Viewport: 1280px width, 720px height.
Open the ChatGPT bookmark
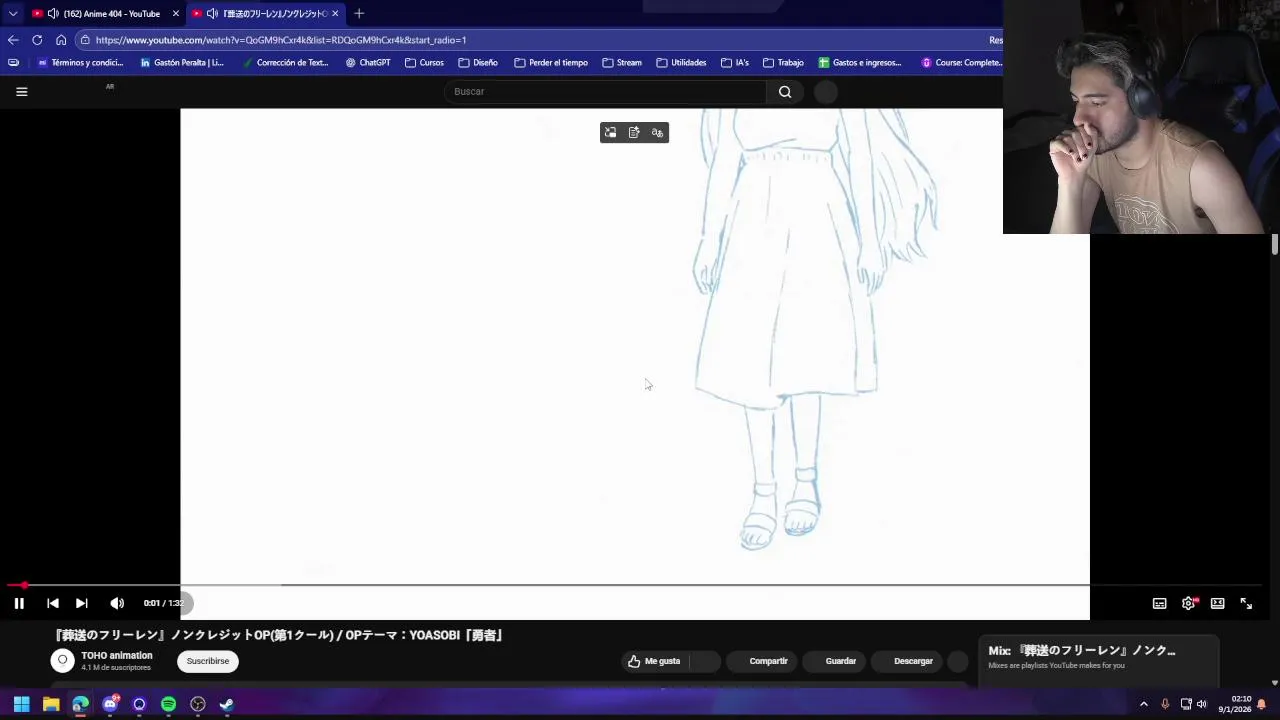pos(368,62)
